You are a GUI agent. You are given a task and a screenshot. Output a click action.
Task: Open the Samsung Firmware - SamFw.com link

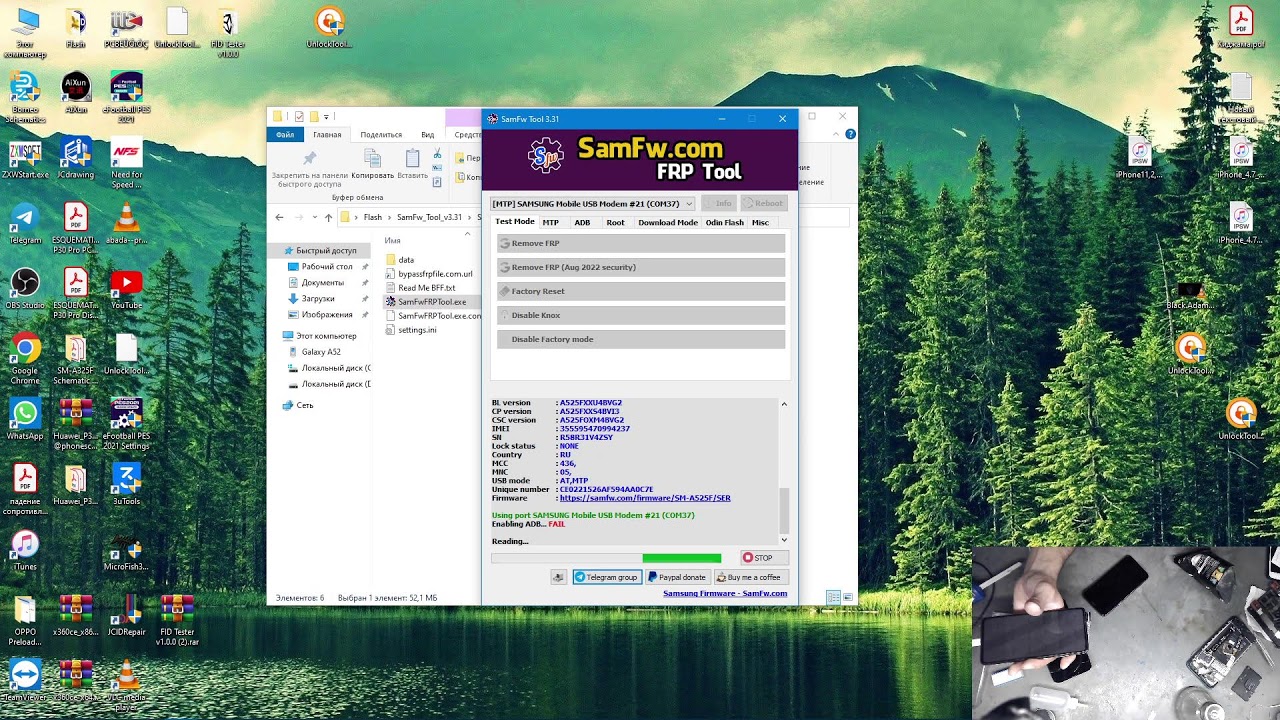725,593
